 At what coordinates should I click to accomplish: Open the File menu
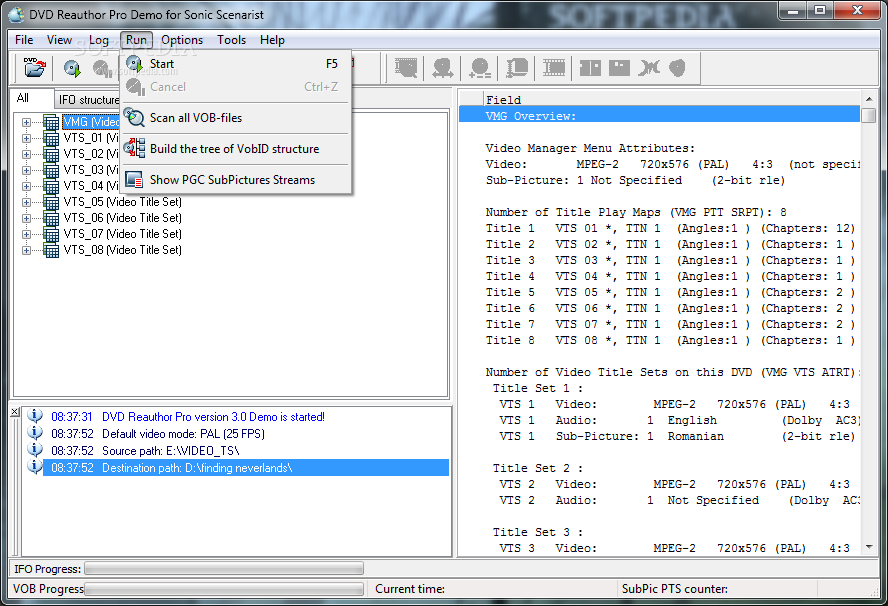click(x=24, y=40)
